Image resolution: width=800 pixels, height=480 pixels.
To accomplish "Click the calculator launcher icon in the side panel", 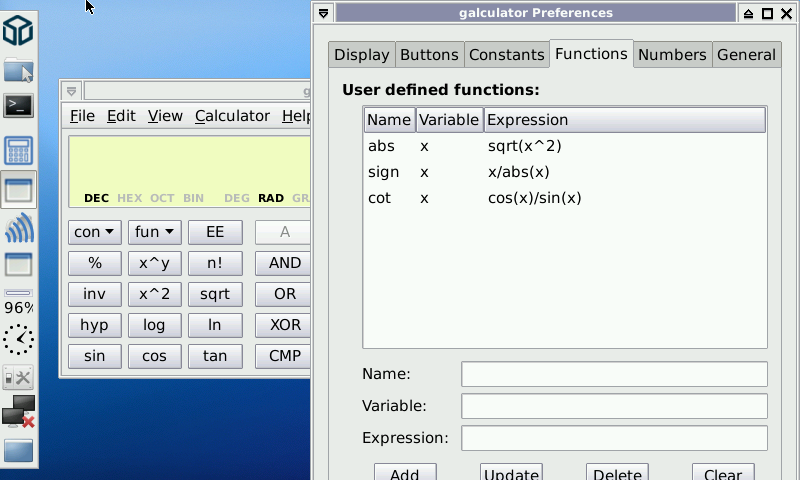I will click(18, 150).
